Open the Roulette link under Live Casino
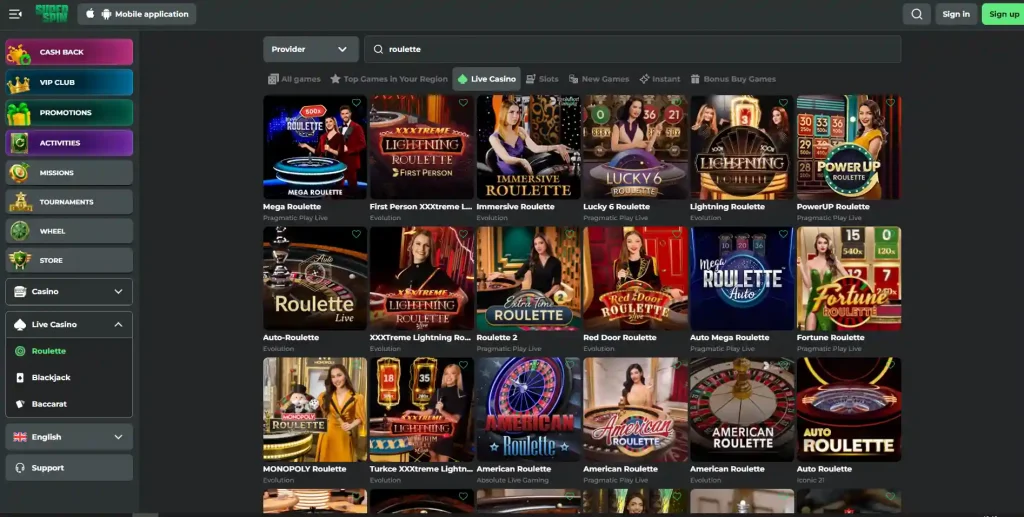This screenshot has width=1024, height=517. pyautogui.click(x=48, y=351)
